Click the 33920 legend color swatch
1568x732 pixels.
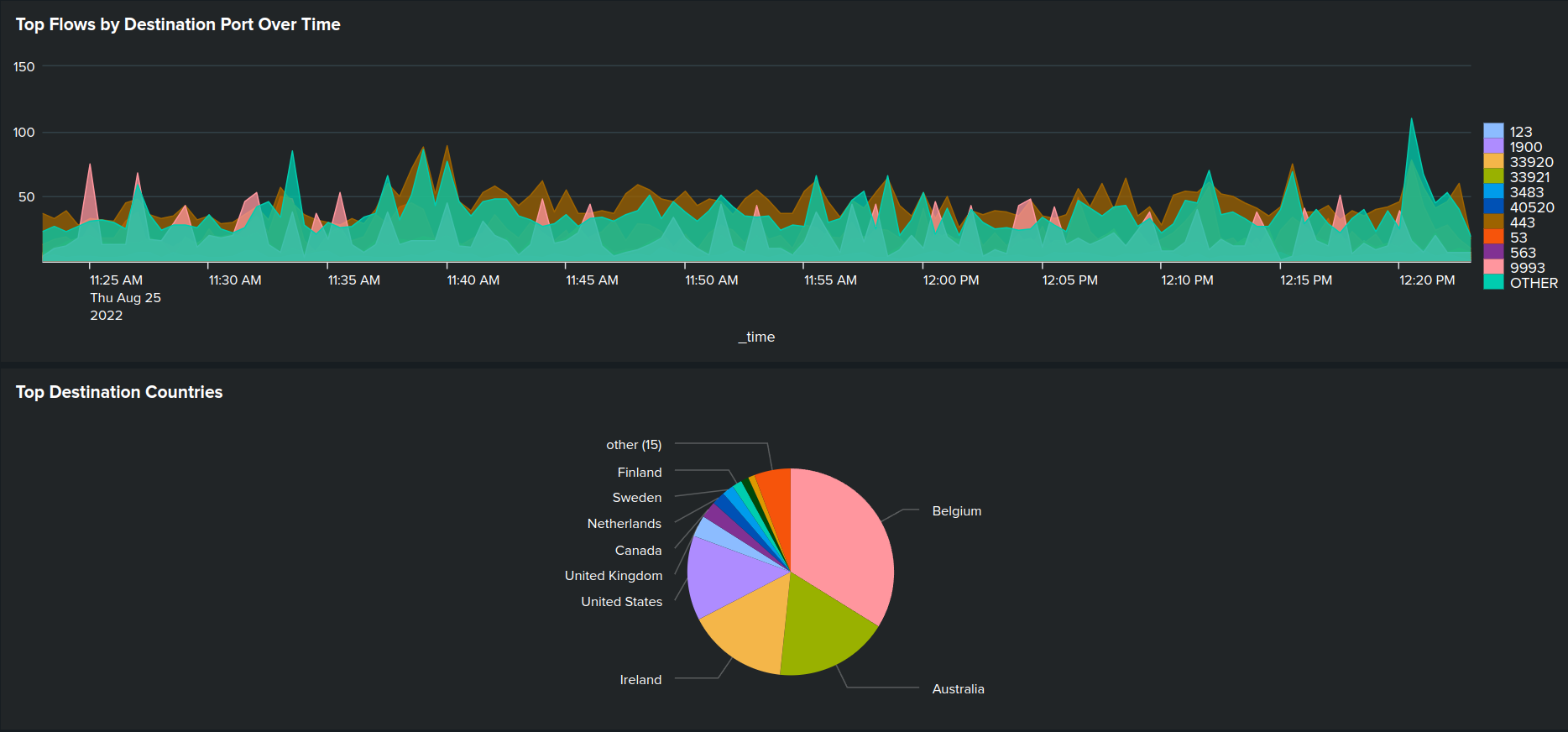(x=1493, y=161)
